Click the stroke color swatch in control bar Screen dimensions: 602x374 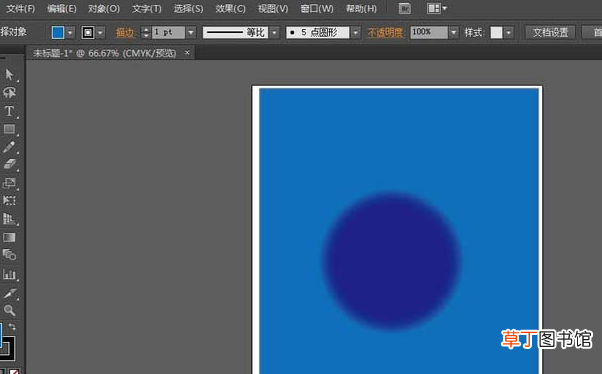pos(88,33)
